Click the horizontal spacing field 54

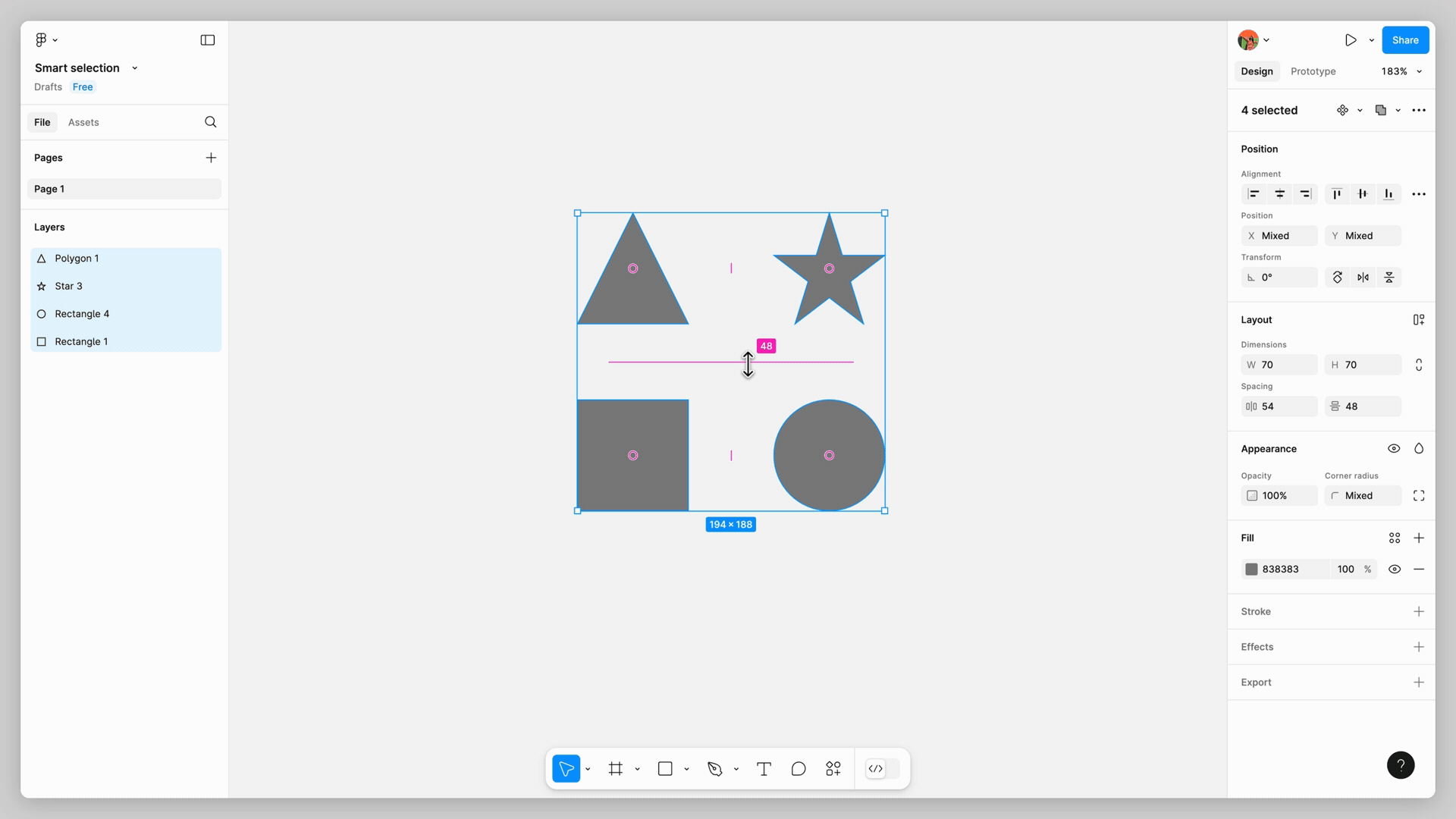(x=1279, y=406)
